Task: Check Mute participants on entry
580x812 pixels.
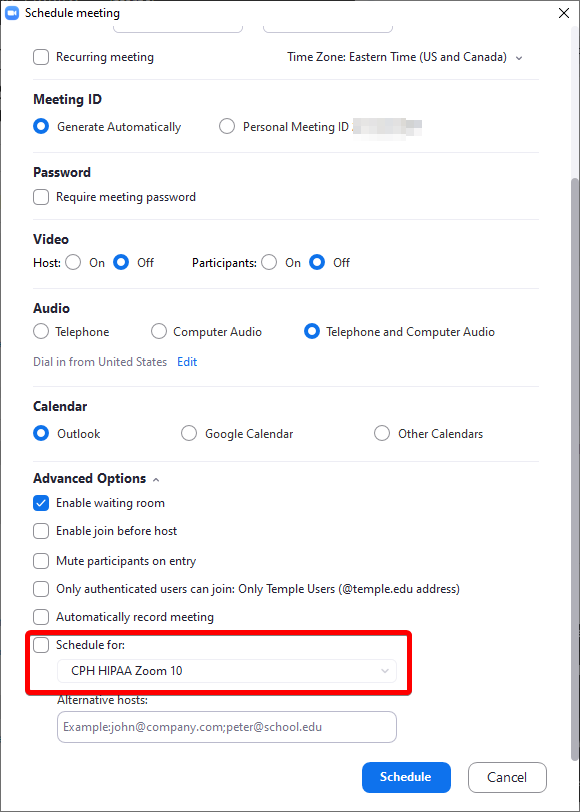Action: coord(41,561)
